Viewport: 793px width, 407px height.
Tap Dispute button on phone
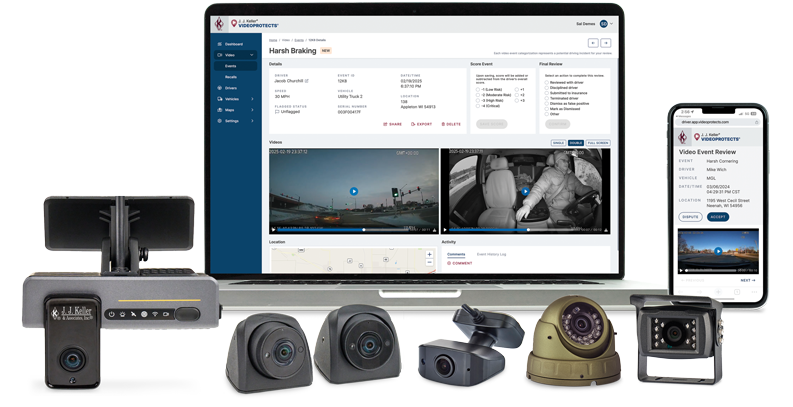coord(690,217)
